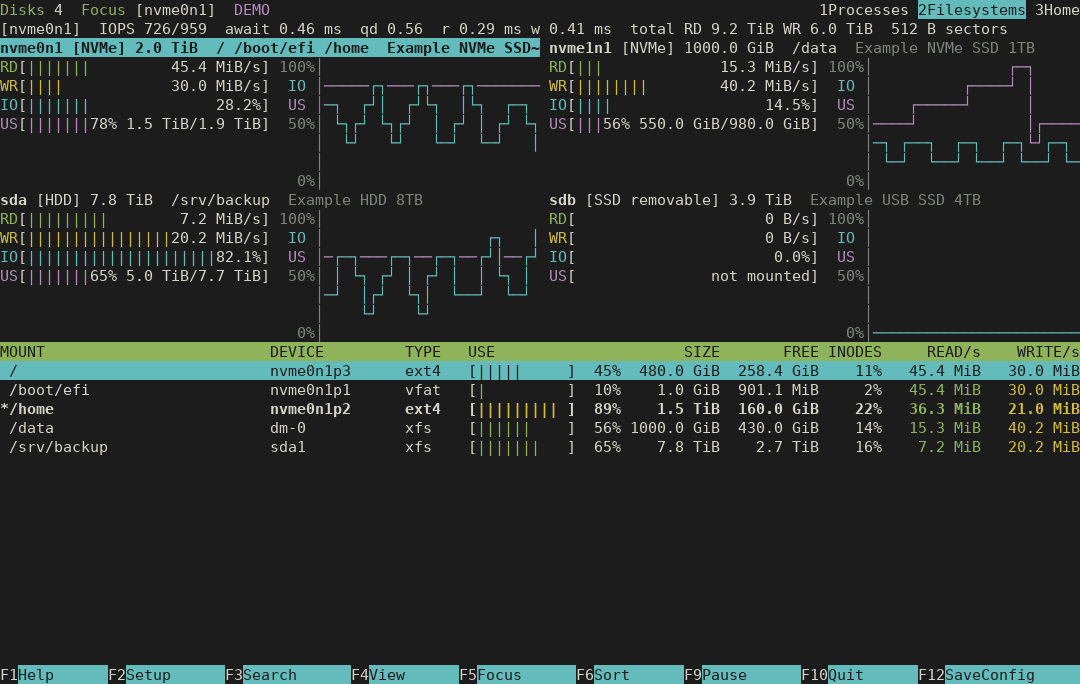This screenshot has height=684, width=1080.
Task: Click sda IO meter 82.1%
Action: tap(135, 257)
